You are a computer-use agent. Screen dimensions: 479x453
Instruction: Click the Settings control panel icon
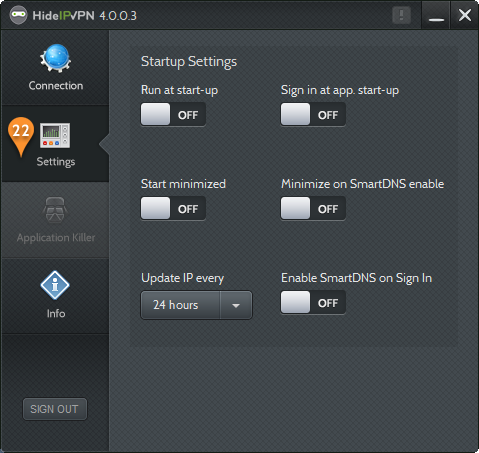click(x=55, y=135)
